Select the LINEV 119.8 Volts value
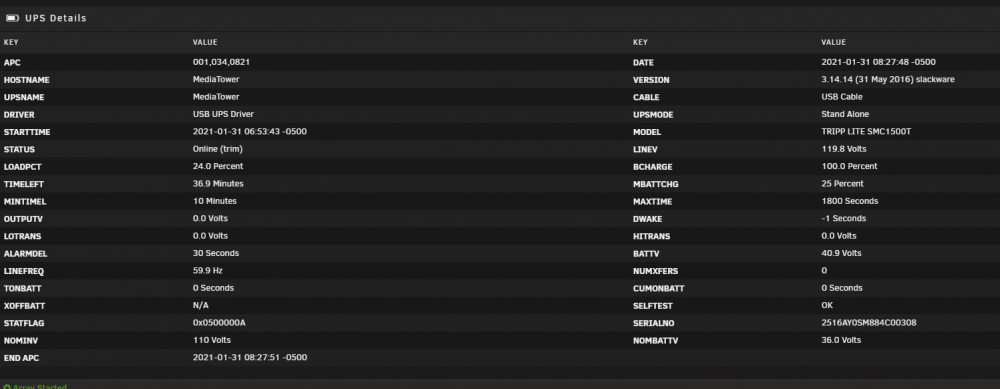The image size is (1000, 389). click(x=844, y=149)
